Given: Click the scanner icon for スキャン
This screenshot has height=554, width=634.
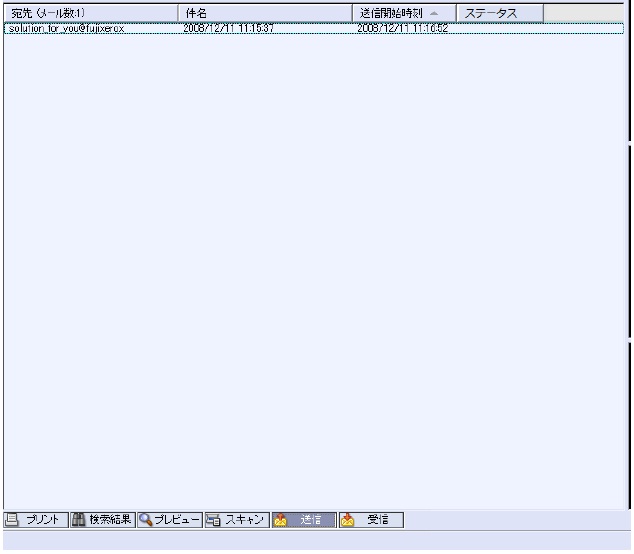Looking at the screenshot, I should coord(213,520).
